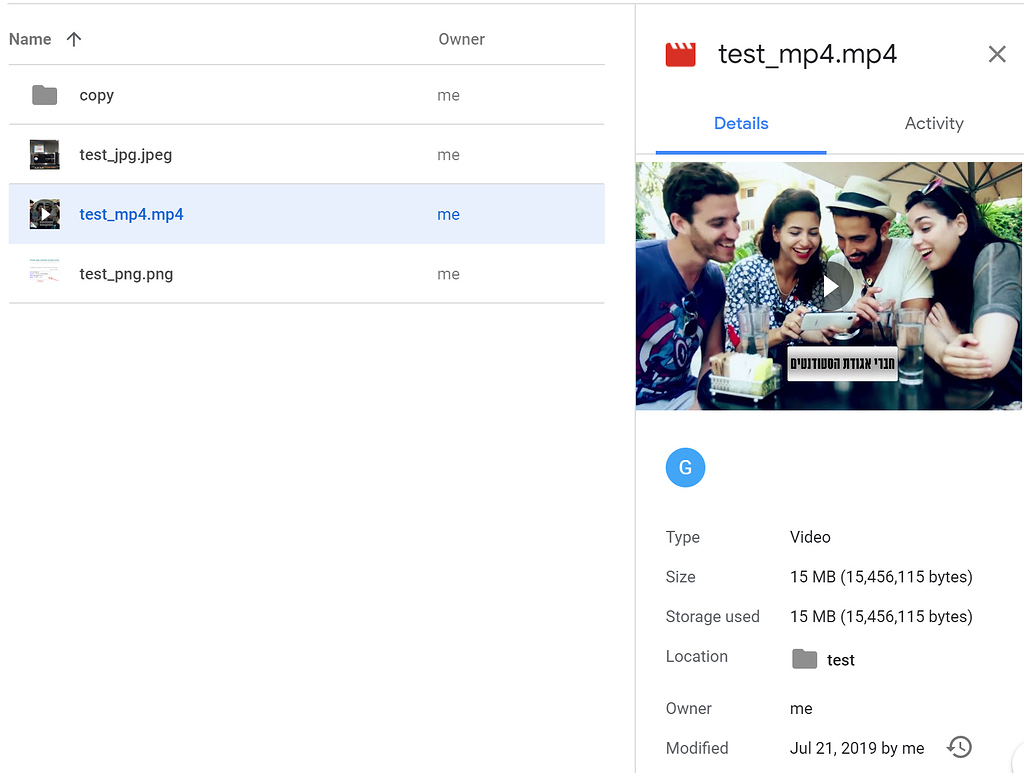The image size is (1024, 773).
Task: Select the Details tab
Action: click(741, 124)
